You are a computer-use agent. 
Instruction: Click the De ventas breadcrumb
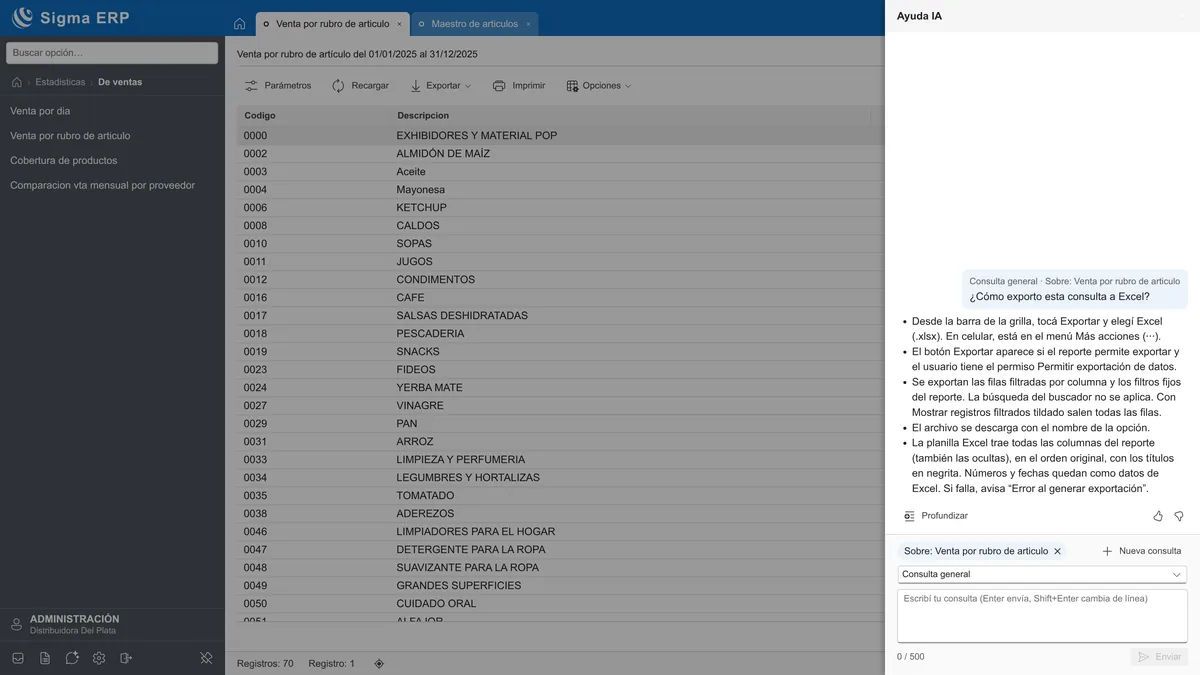coord(120,82)
